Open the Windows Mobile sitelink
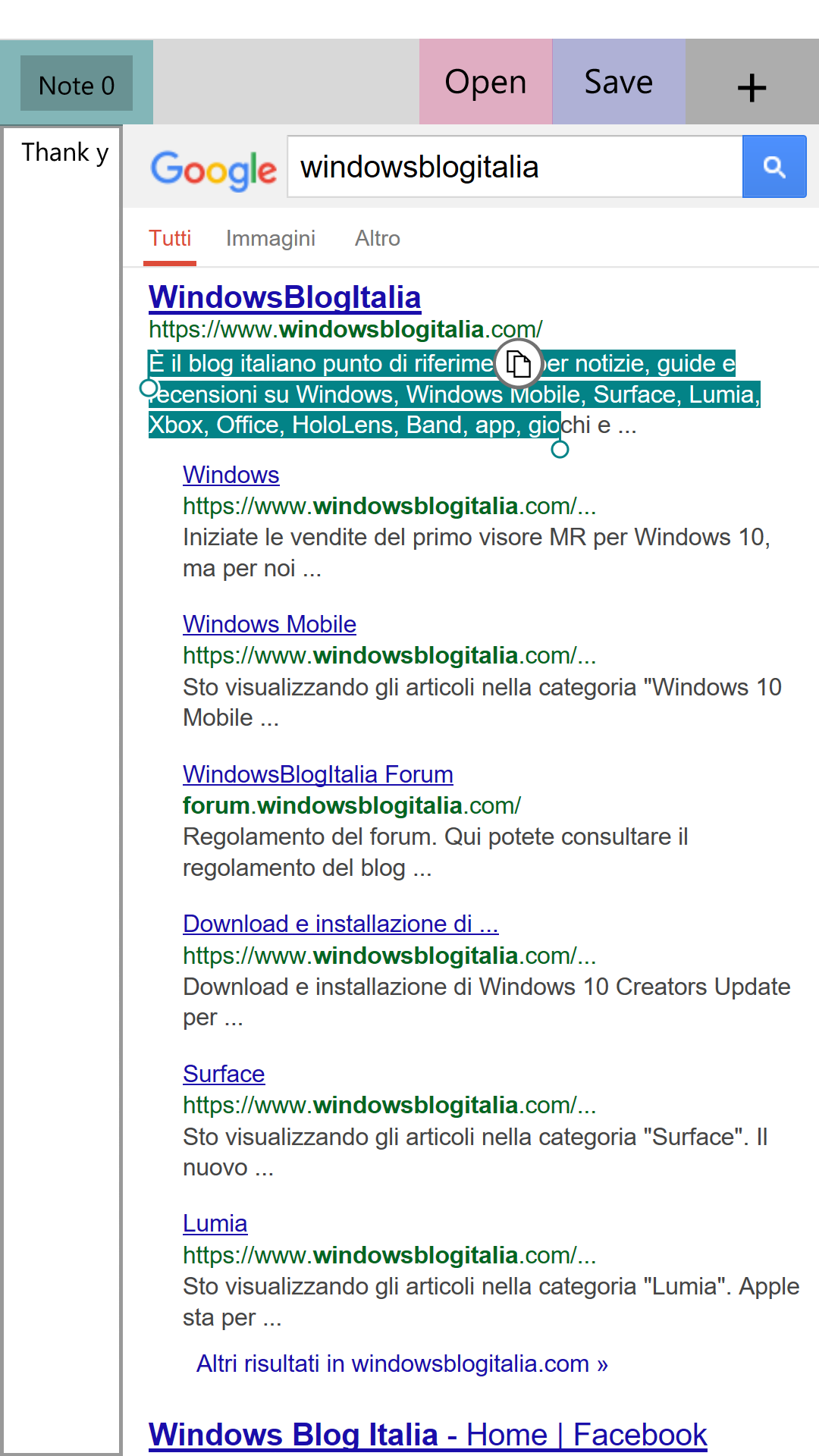 pos(269,624)
